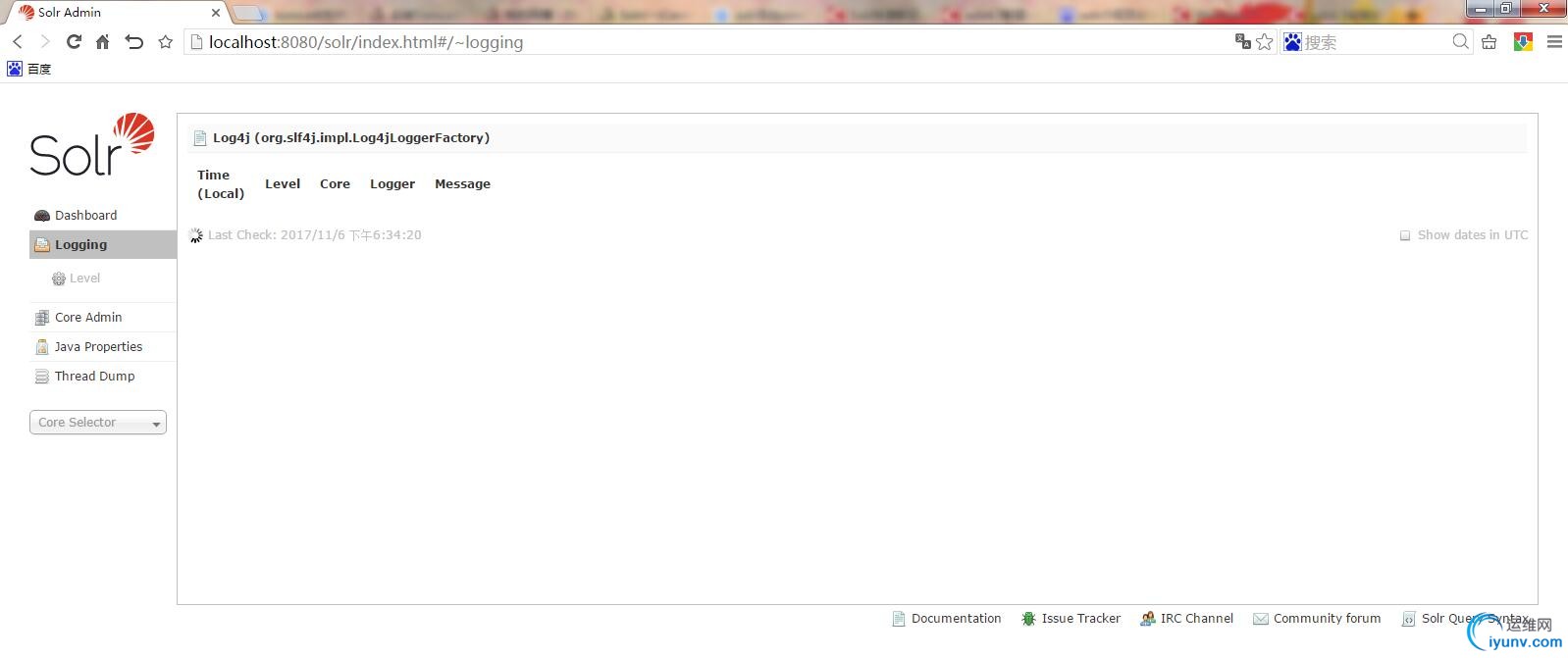Click the IRC Channel users icon
Image resolution: width=1568 pixels, height=658 pixels.
pos(1147,619)
